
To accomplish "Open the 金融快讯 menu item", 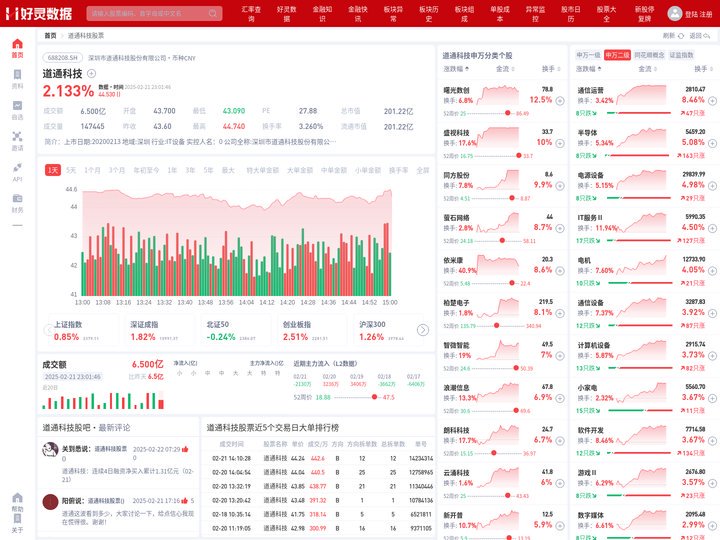I will [x=358, y=14].
